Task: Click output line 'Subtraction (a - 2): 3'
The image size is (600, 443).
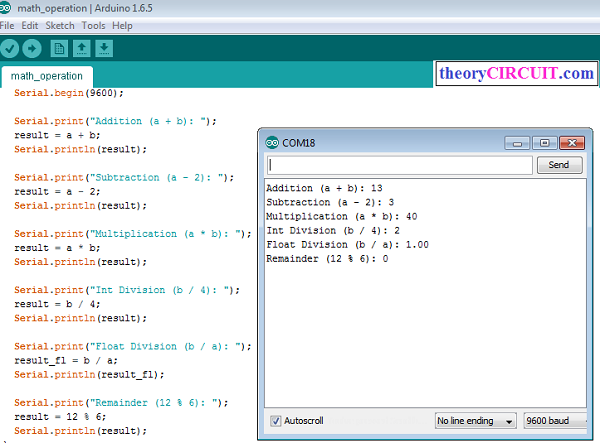Action: (x=330, y=202)
